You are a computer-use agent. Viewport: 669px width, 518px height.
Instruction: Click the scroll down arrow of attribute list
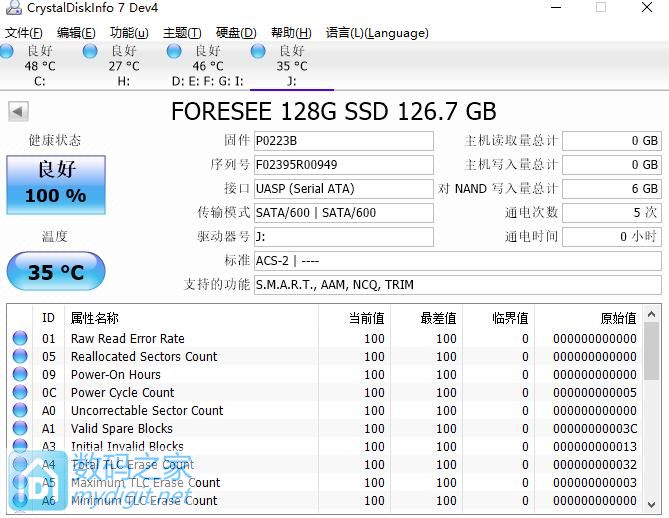coord(652,505)
